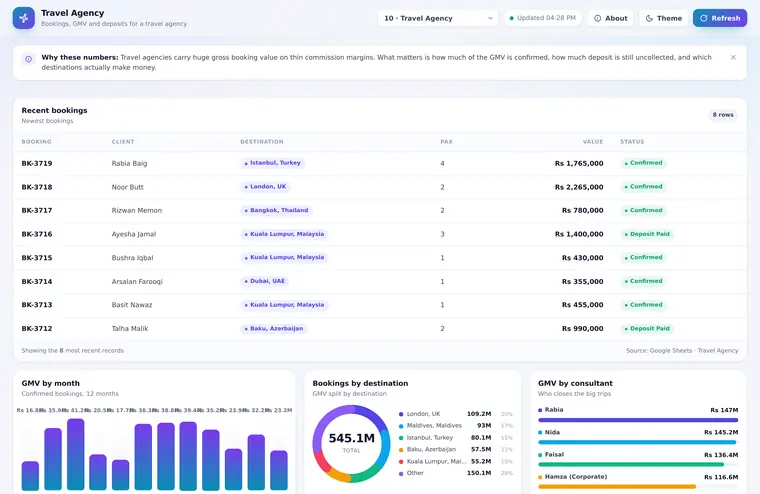Click the London, UK destination tag
Viewport: 760px width, 494px height.
coord(265,187)
